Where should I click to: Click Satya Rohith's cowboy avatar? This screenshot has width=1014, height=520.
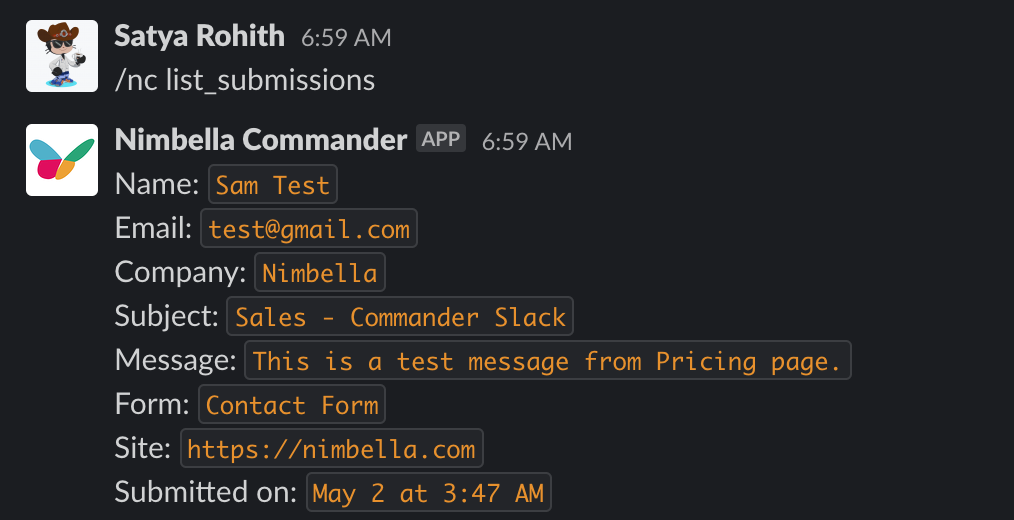point(61,56)
